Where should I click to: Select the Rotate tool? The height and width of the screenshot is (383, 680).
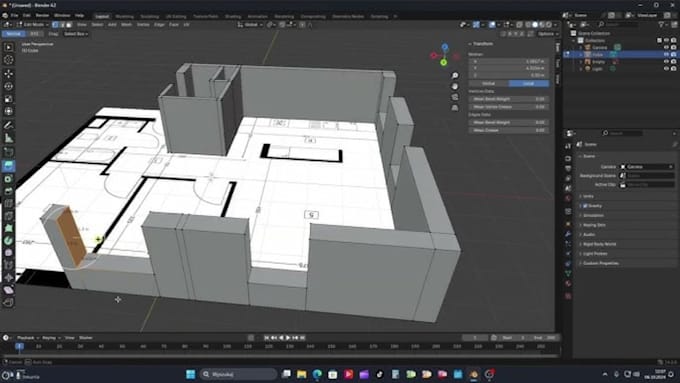point(9,86)
